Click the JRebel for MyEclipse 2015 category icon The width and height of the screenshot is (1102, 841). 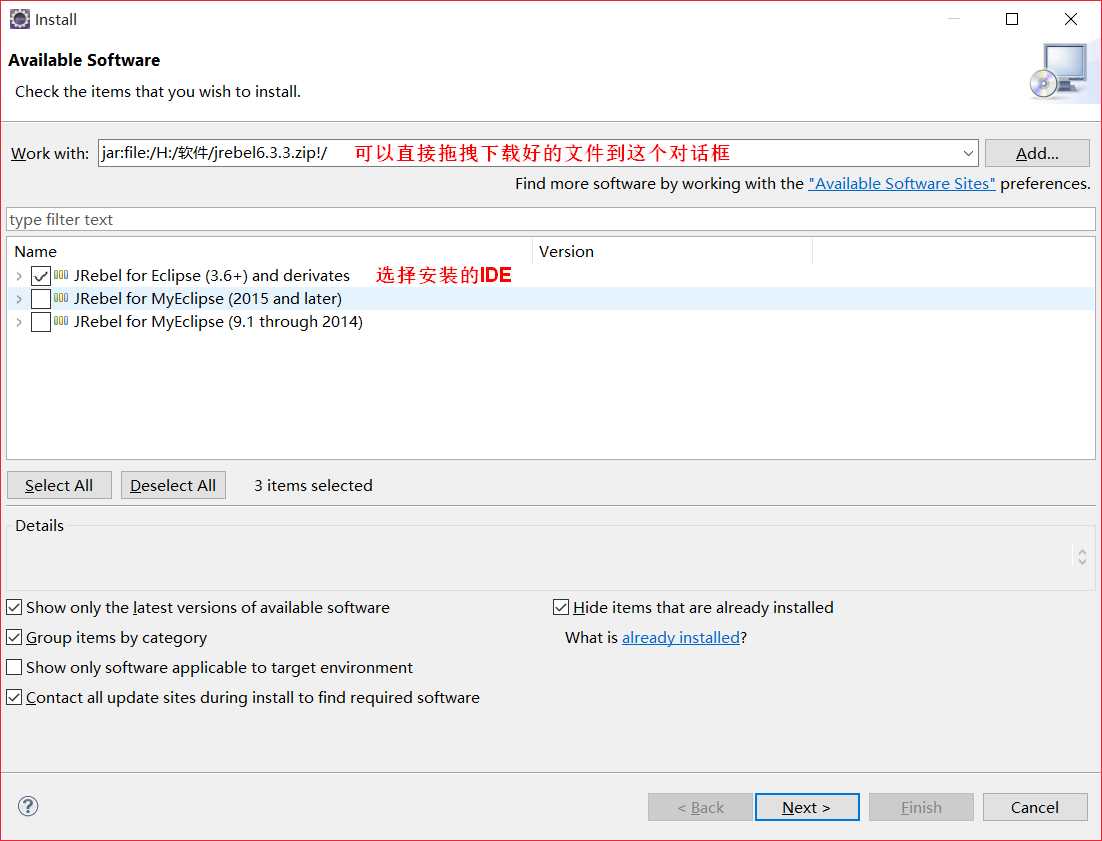tap(61, 298)
